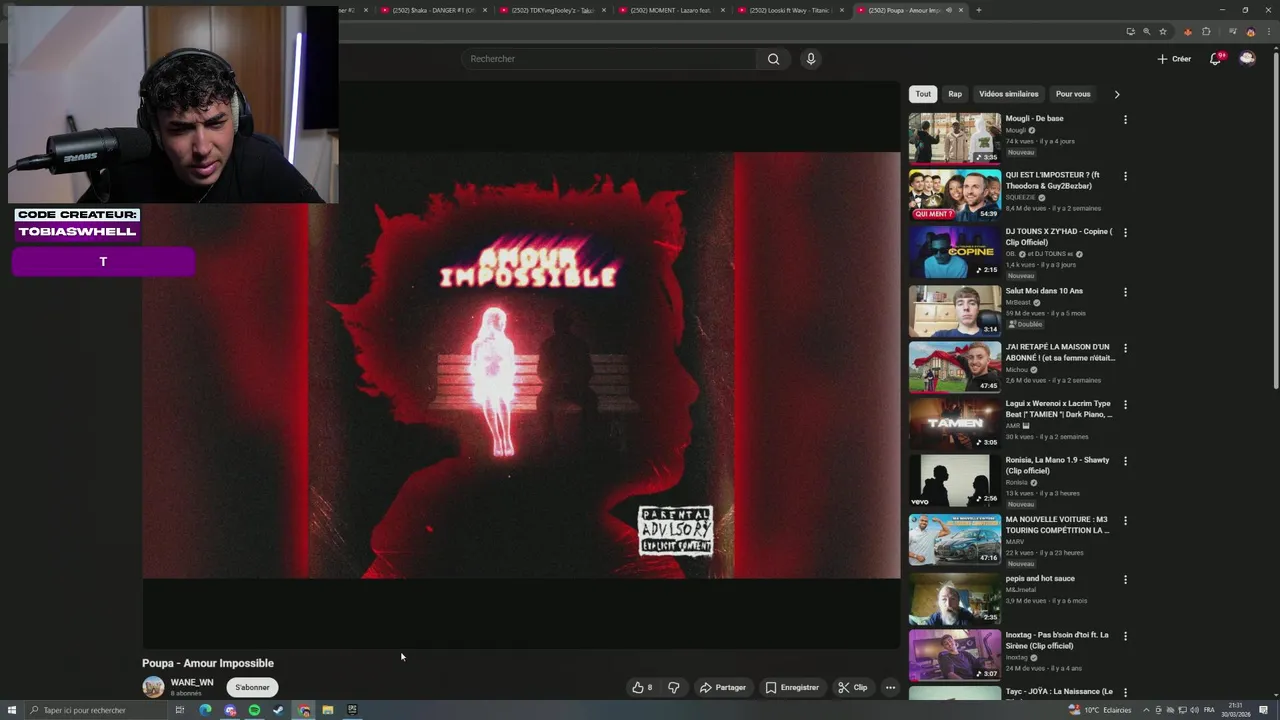
Task: Open options menu for Inoxtag La Sirène video
Action: [x=1125, y=636]
